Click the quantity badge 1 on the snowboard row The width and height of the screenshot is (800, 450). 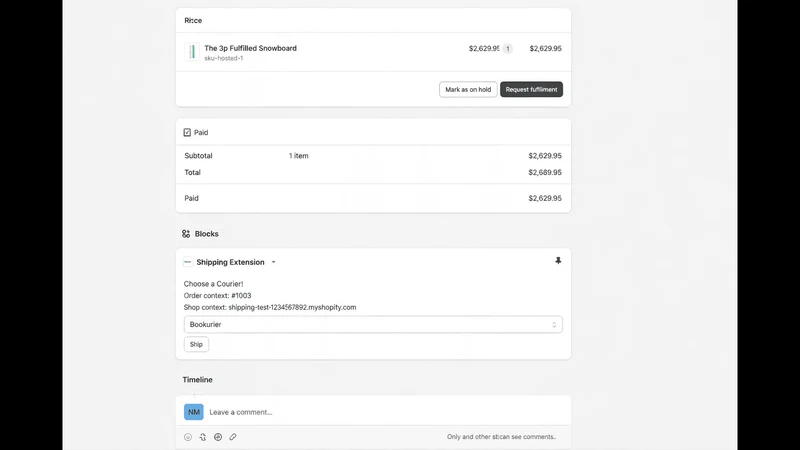pos(508,48)
